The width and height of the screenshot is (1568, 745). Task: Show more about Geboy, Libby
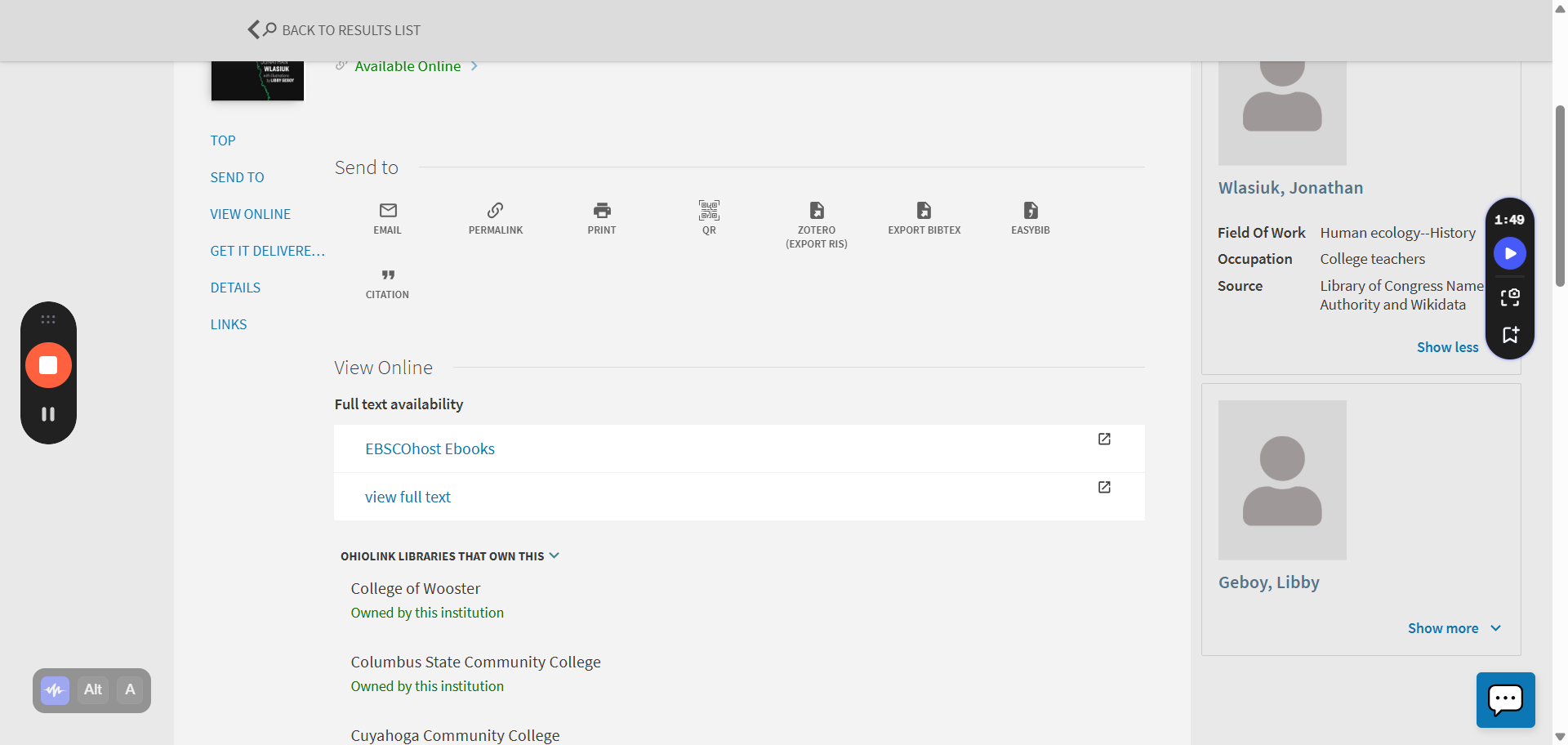1453,627
